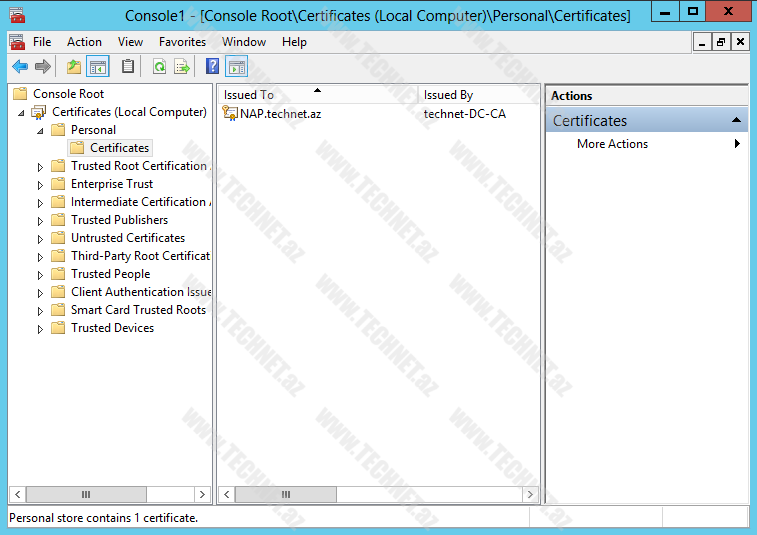The height and width of the screenshot is (535, 757).
Task: Toggle Show/Hide Console Tree toolbar icon
Action: click(98, 67)
